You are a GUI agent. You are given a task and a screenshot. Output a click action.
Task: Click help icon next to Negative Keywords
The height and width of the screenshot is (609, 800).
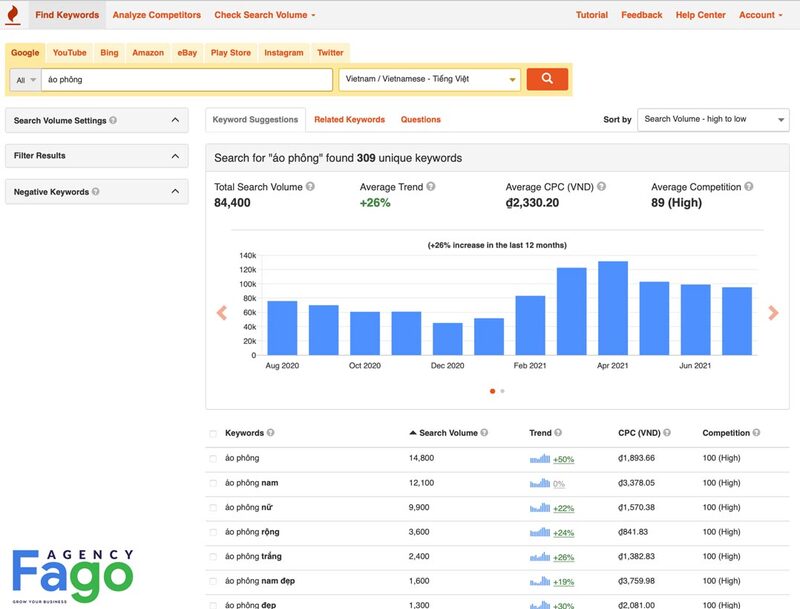[x=96, y=192]
